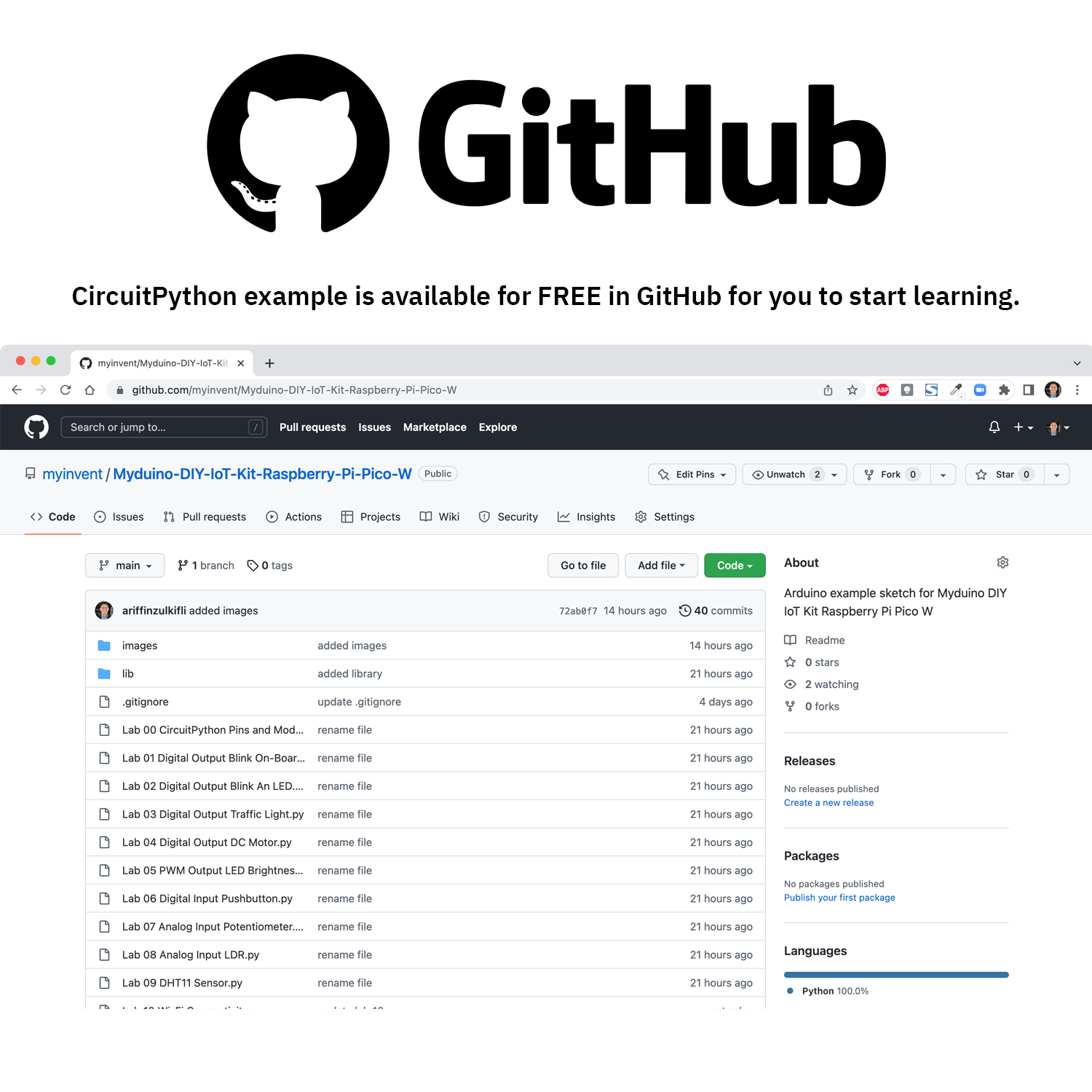This screenshot has height=1092, width=1092.
Task: Open Marketplace in top navigation
Action: (x=435, y=427)
